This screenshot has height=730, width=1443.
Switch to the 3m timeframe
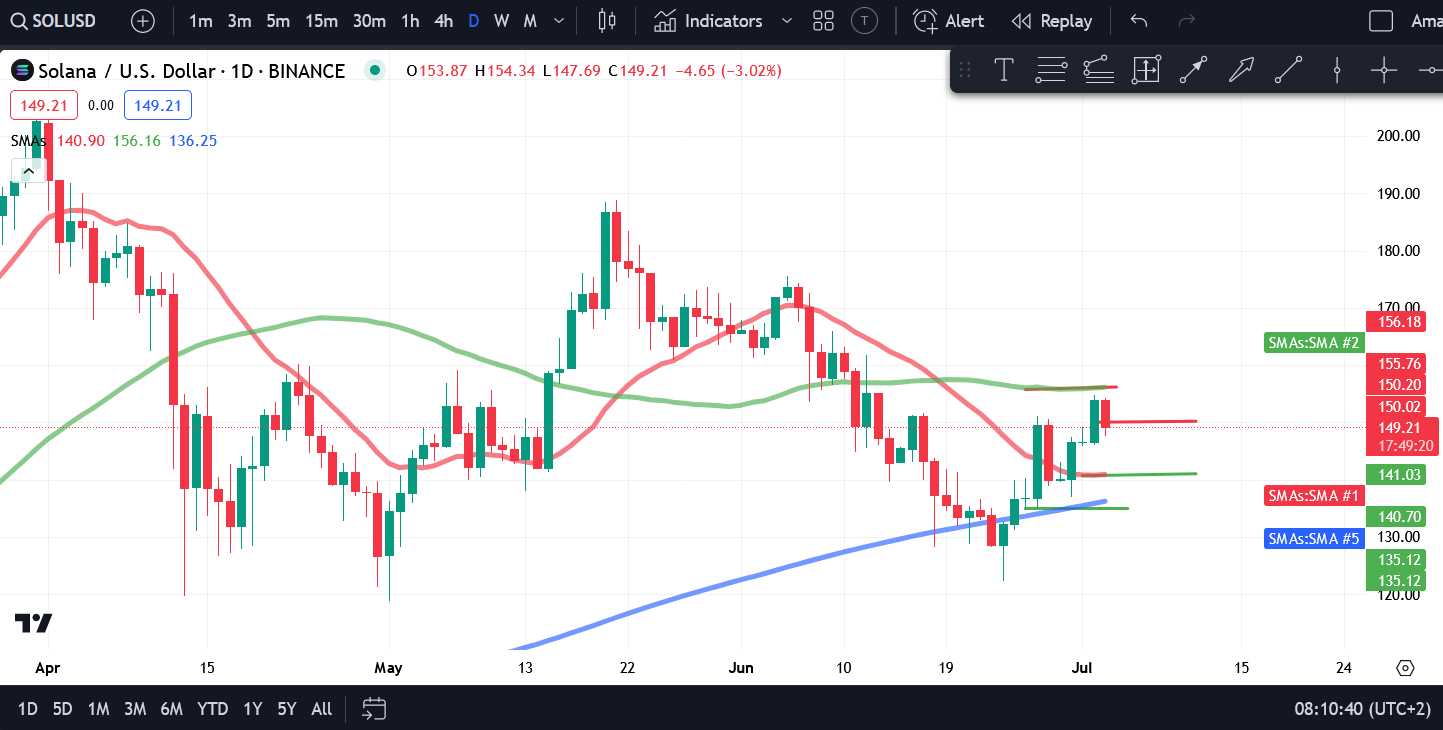(239, 21)
